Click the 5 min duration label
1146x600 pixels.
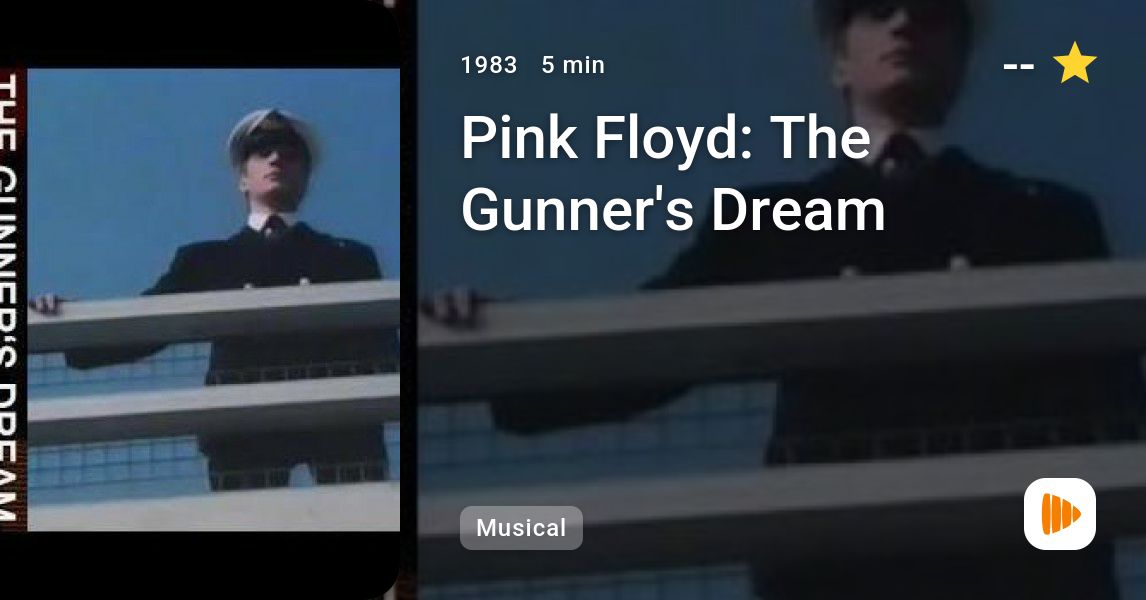pyautogui.click(x=573, y=65)
